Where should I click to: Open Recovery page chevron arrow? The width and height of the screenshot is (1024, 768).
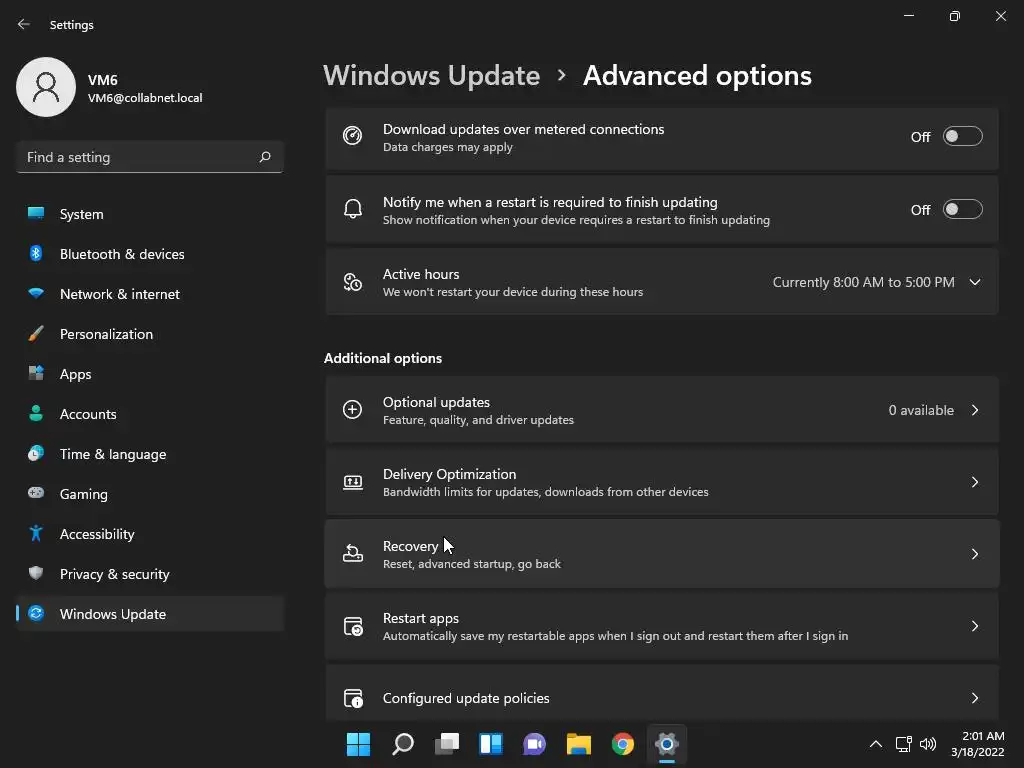(975, 554)
